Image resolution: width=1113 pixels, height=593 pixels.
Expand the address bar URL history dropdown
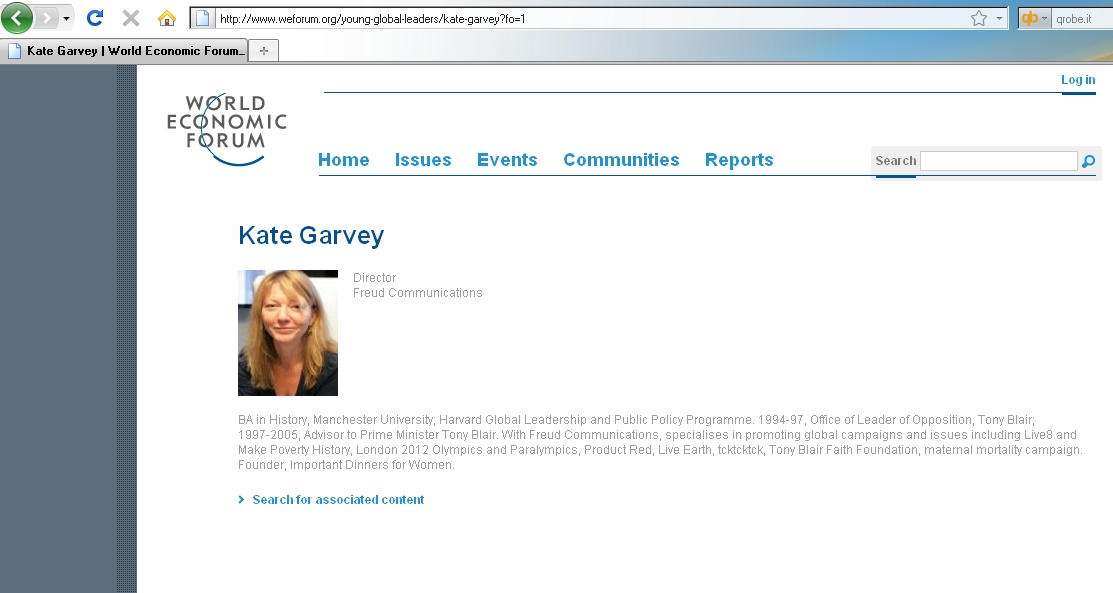[x=998, y=18]
